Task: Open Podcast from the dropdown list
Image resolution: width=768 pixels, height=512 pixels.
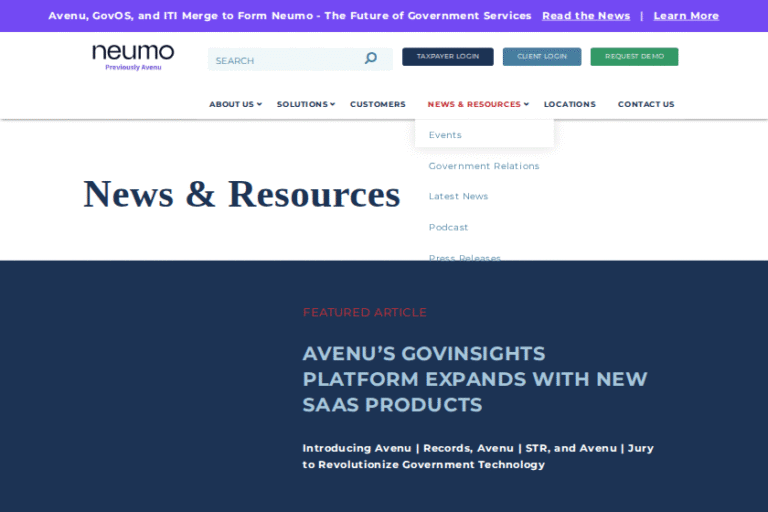Action: (448, 228)
